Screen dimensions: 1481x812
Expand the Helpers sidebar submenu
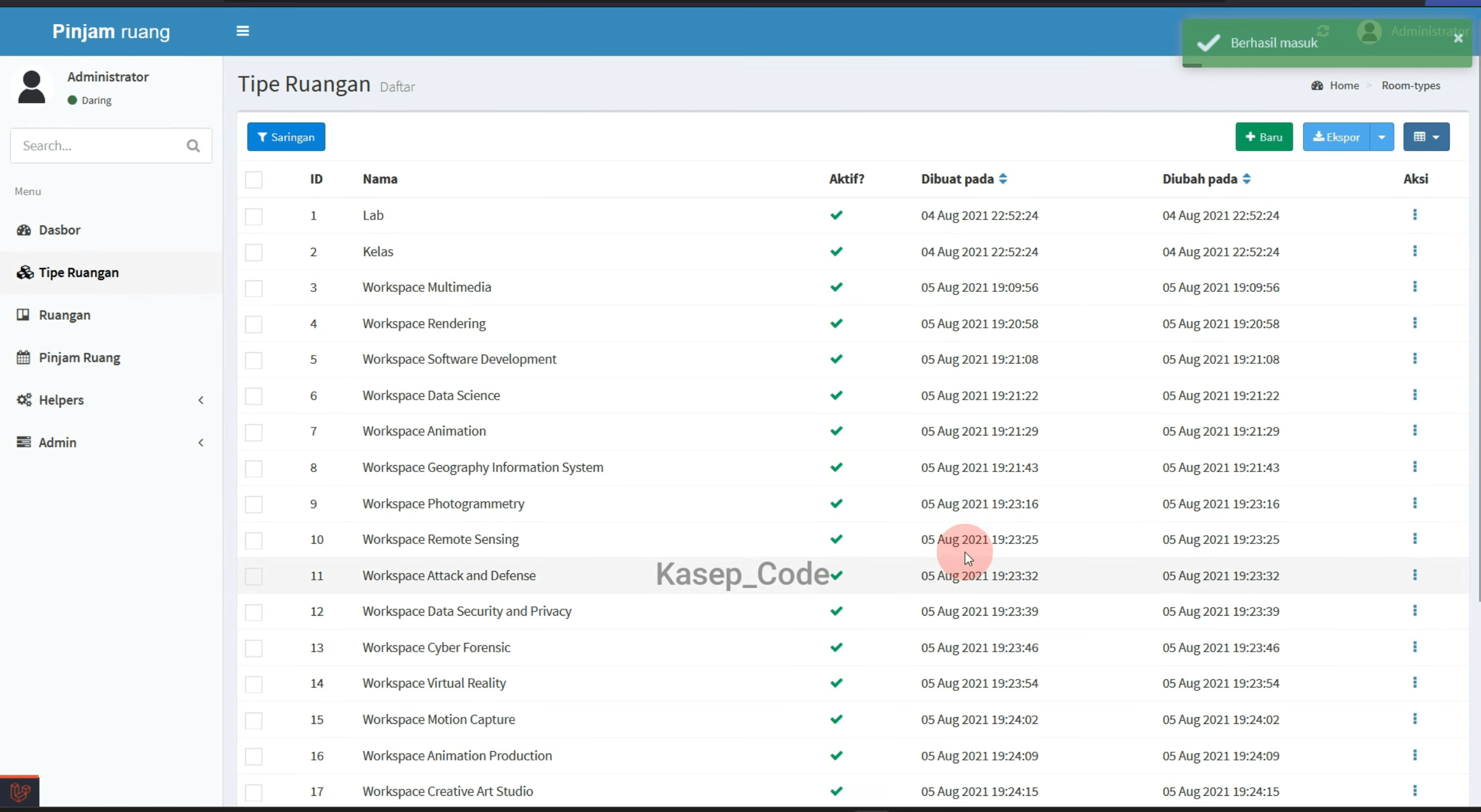coord(111,400)
